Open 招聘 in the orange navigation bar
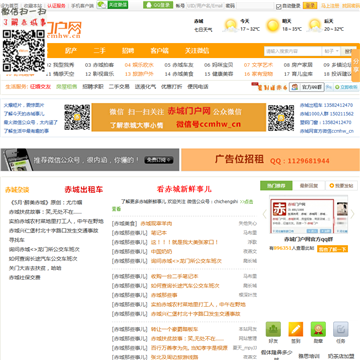The image size is (360, 360). [128, 51]
